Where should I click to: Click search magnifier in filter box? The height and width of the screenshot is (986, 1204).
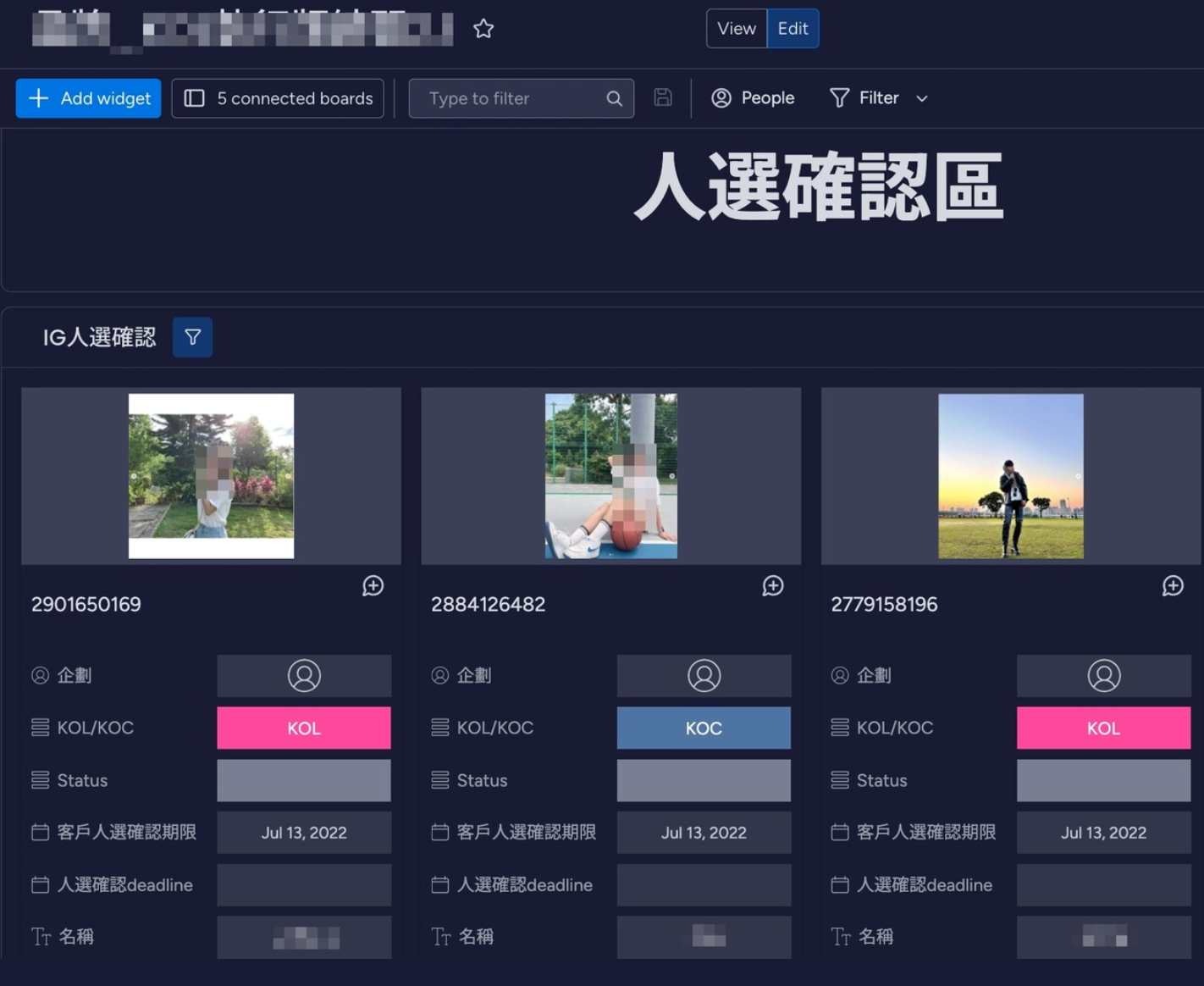coord(615,98)
